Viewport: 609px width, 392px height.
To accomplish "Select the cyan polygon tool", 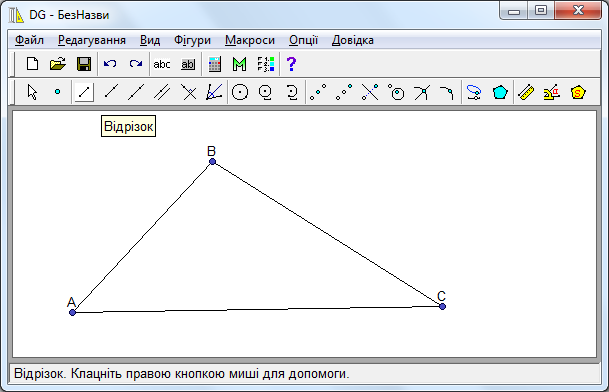I will 500,92.
